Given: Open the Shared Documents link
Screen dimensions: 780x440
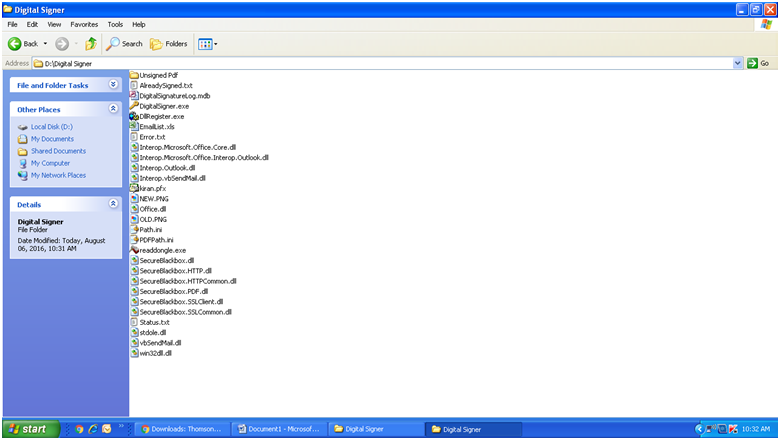Looking at the screenshot, I should coord(58,151).
